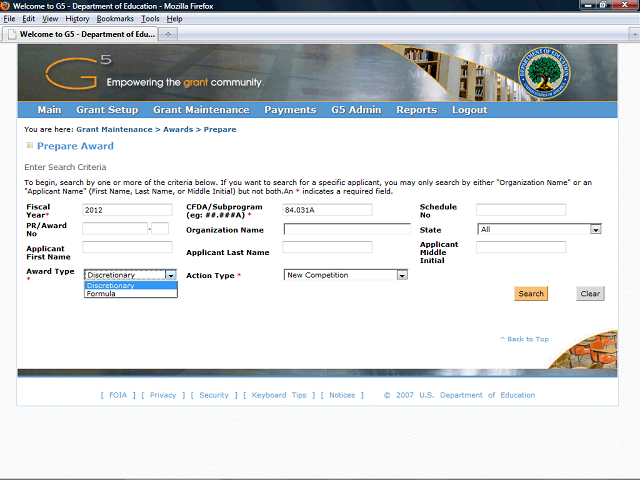This screenshot has width=640, height=480.
Task: Open the Bookmarks menu
Action: point(115,19)
